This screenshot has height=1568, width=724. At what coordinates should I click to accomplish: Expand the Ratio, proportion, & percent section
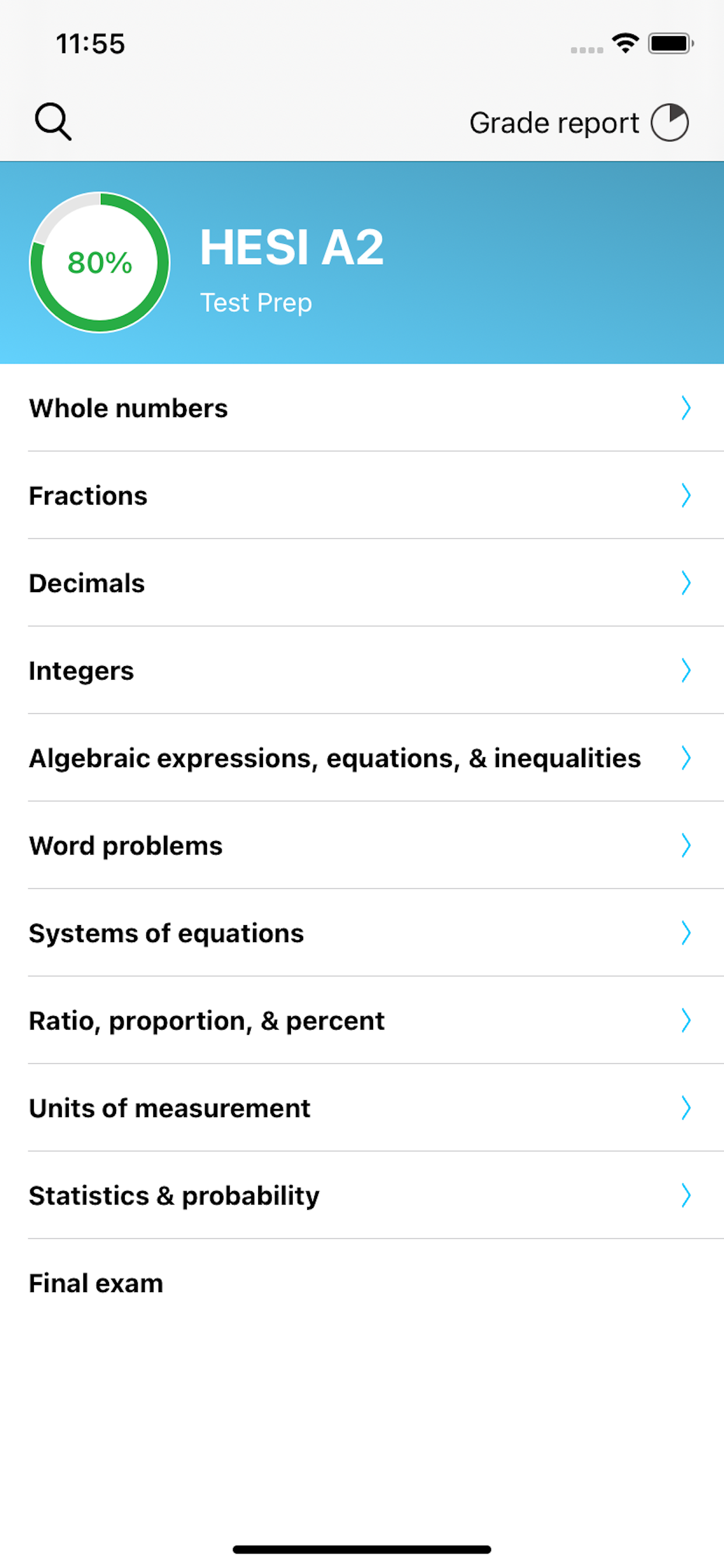point(362,1021)
